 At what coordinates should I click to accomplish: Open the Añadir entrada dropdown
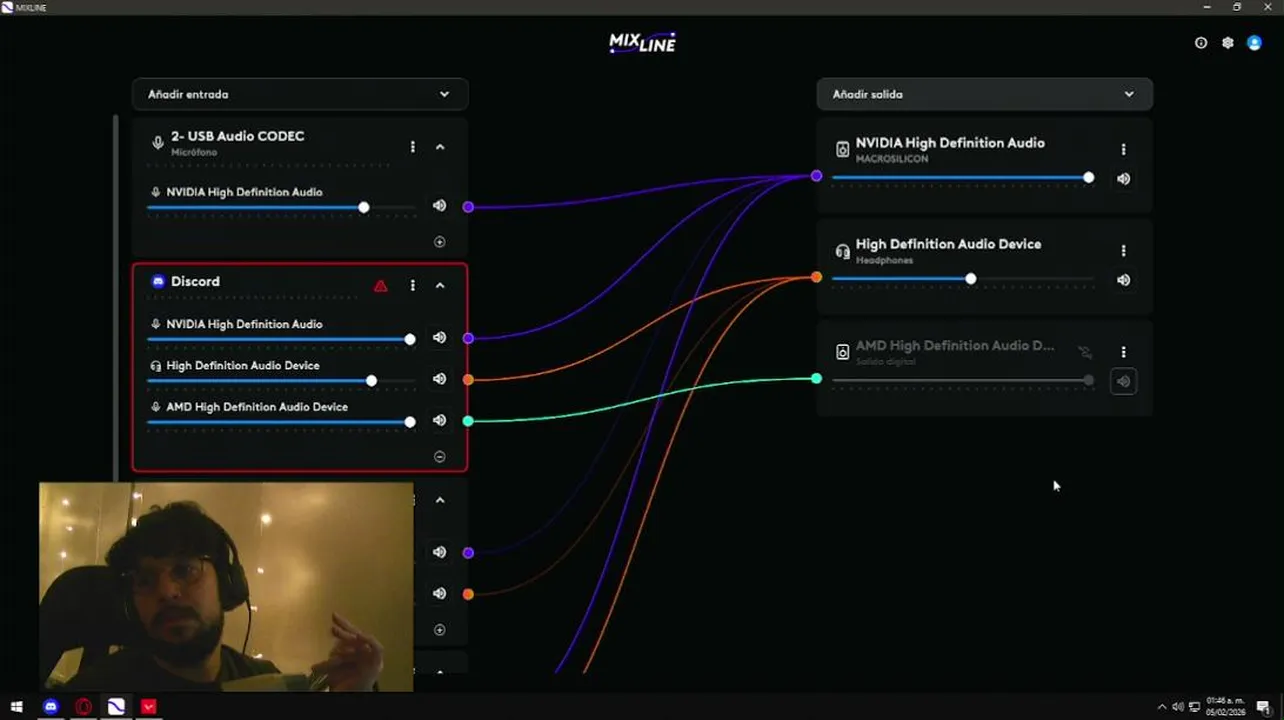(x=300, y=94)
